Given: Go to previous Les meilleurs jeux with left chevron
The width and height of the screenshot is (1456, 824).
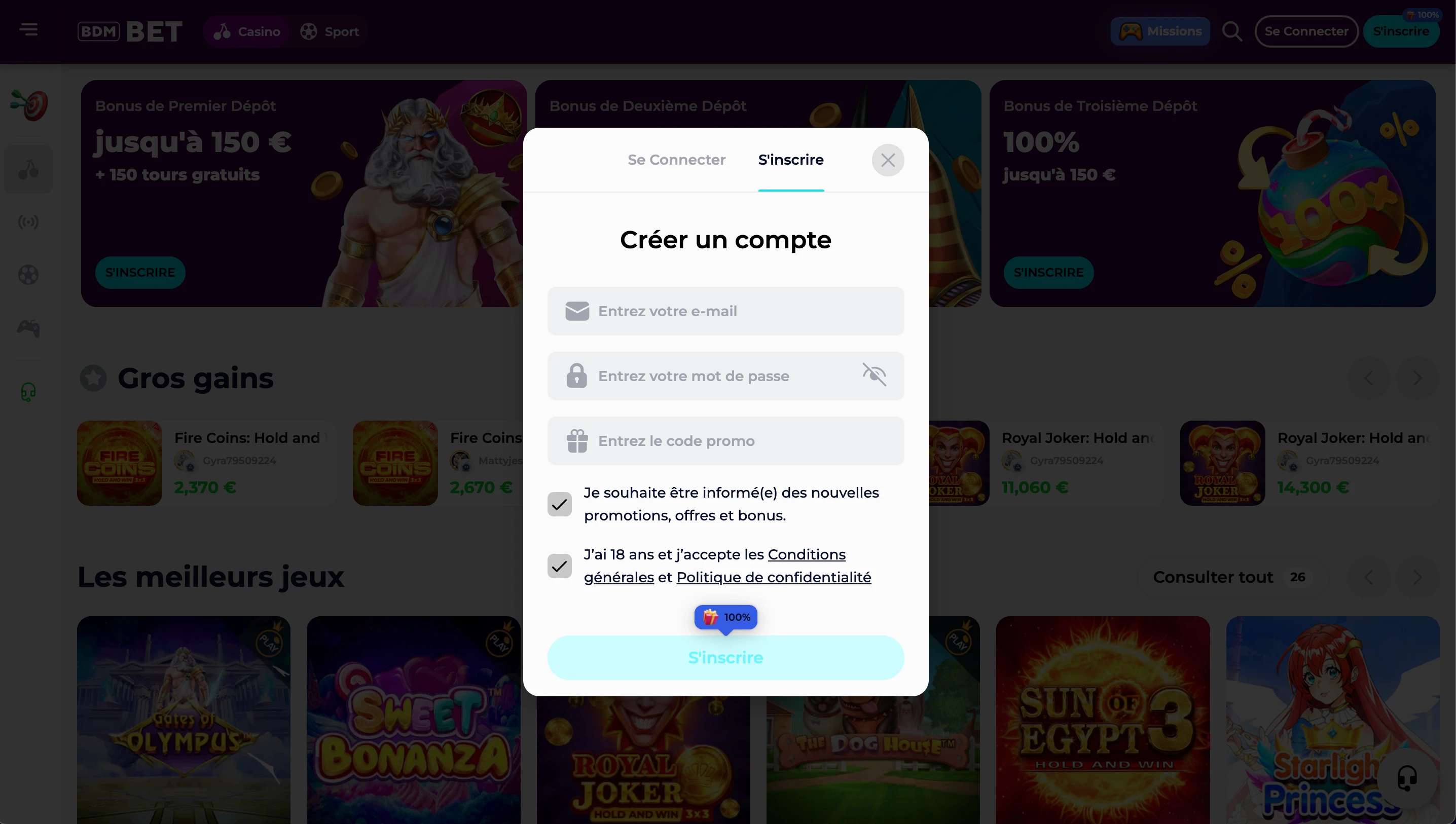Looking at the screenshot, I should point(1368,577).
